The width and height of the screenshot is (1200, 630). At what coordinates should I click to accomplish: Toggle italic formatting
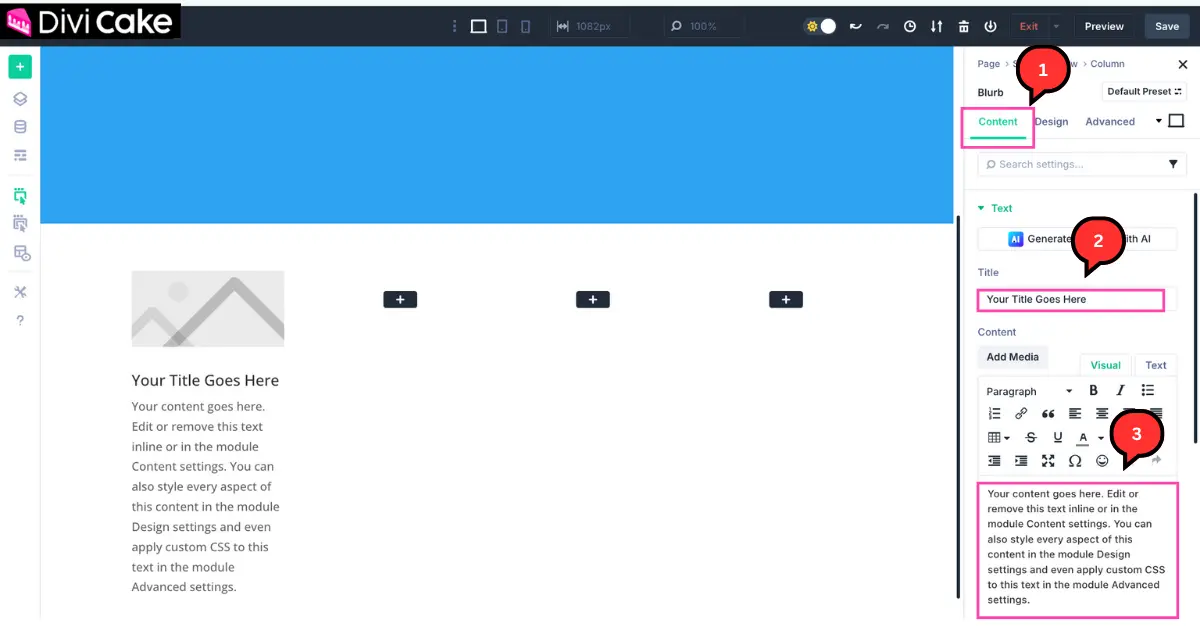click(x=1121, y=391)
